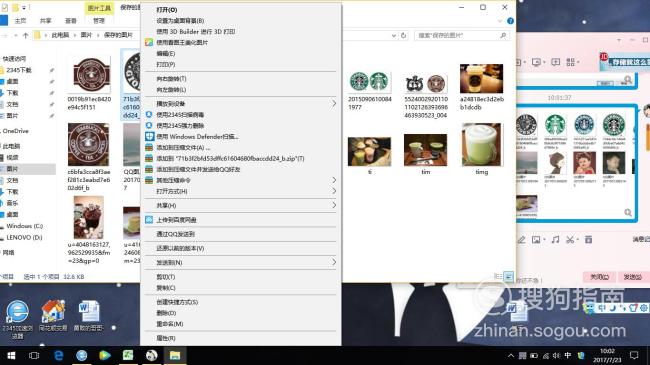Image resolution: width=650 pixels, height=365 pixels.
Task: Select 打印(P) from context menu
Action: tap(165, 64)
